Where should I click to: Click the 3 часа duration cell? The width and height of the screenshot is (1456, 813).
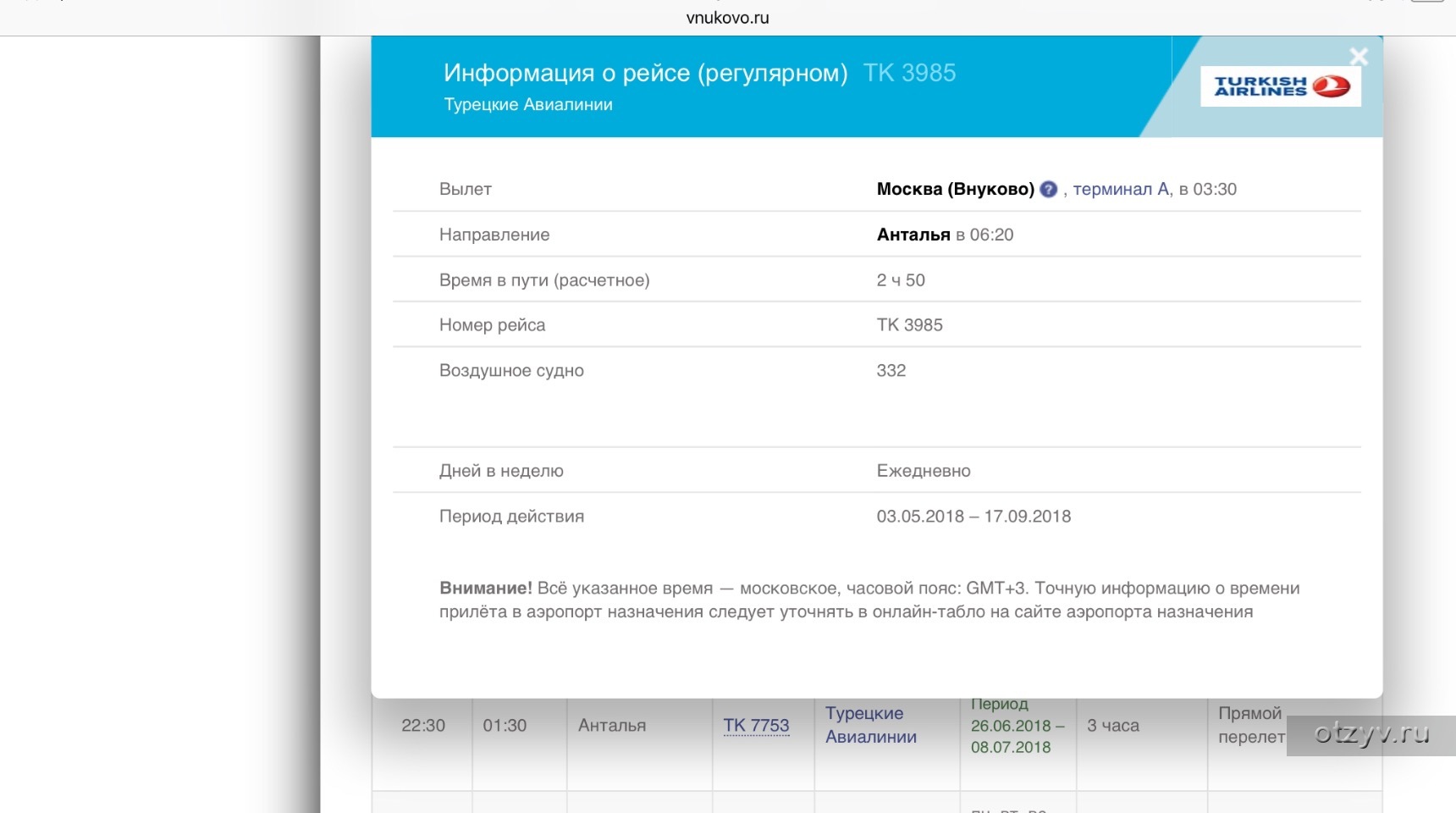(1113, 726)
